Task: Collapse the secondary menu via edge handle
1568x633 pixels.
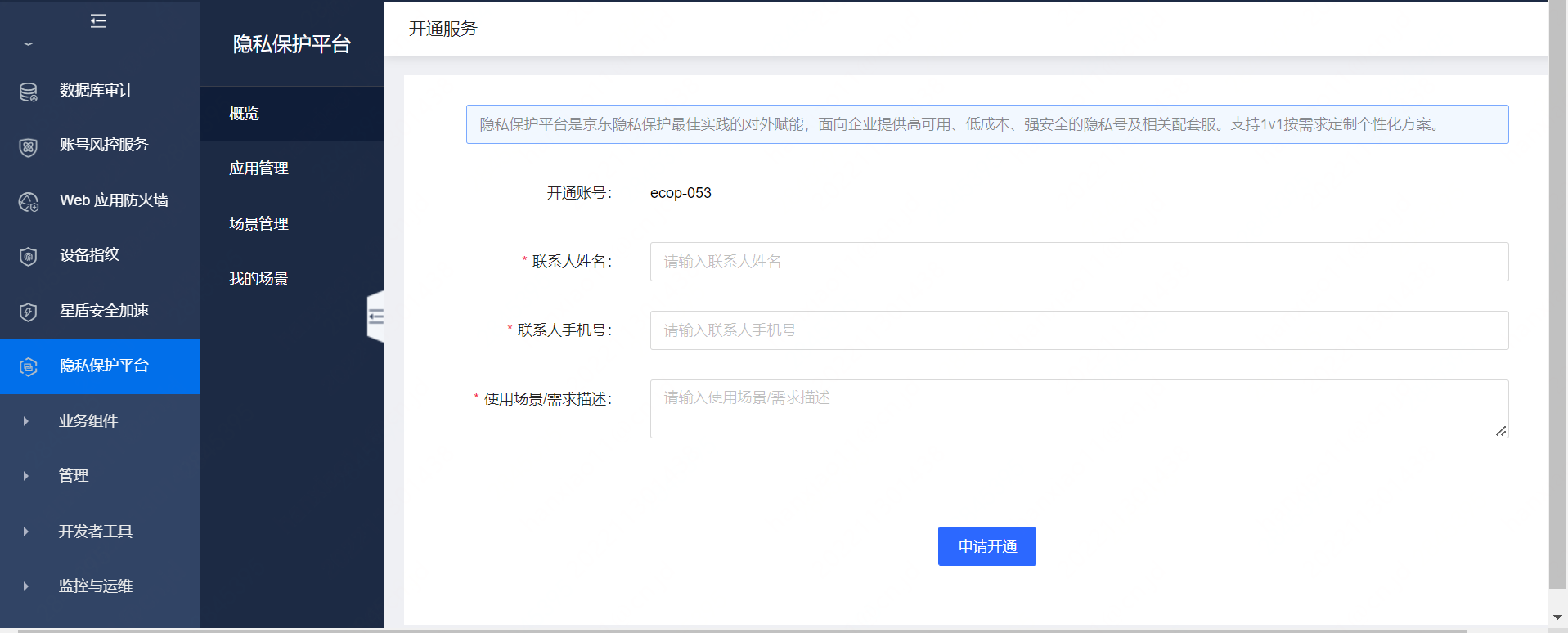Action: pos(376,316)
